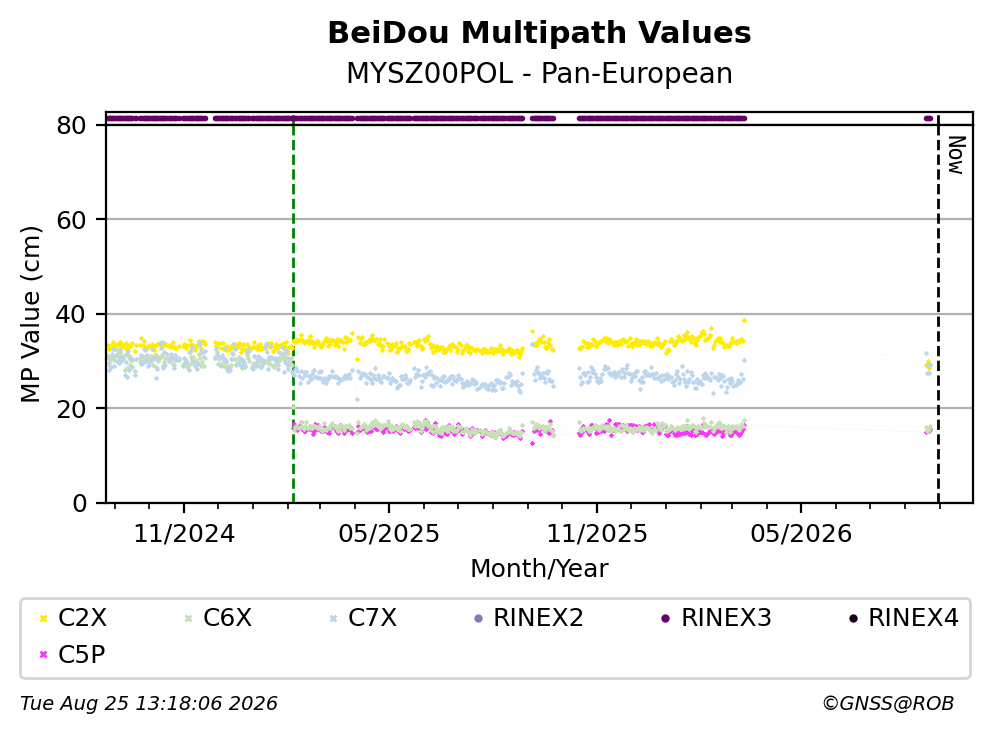Click the C2X yellow legend marker
This screenshot has width=993, height=734.
coord(44,618)
